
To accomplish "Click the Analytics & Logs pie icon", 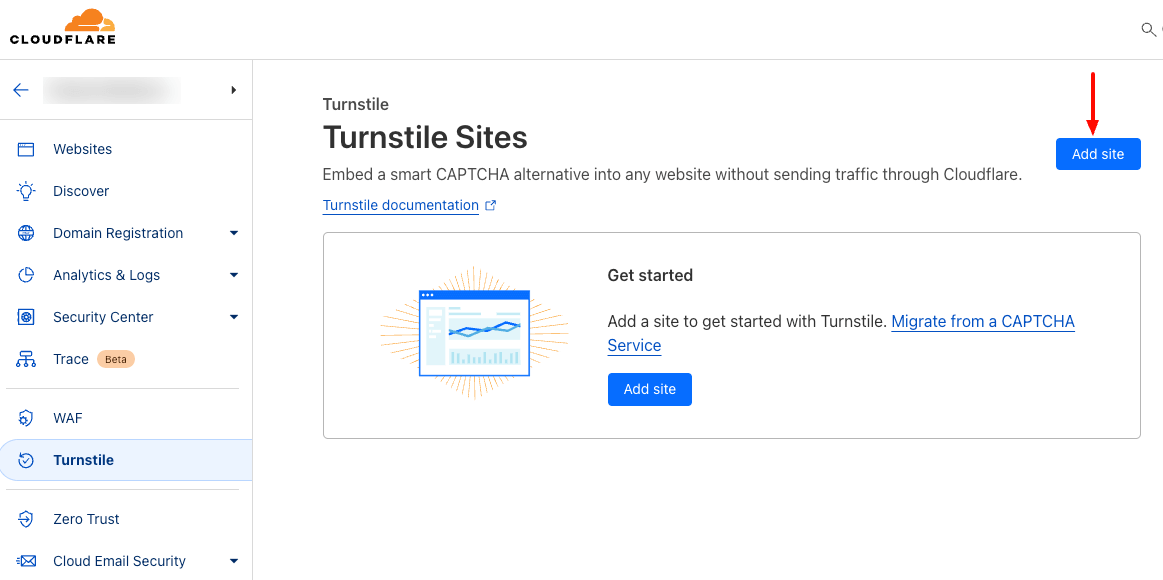I will (x=26, y=275).
